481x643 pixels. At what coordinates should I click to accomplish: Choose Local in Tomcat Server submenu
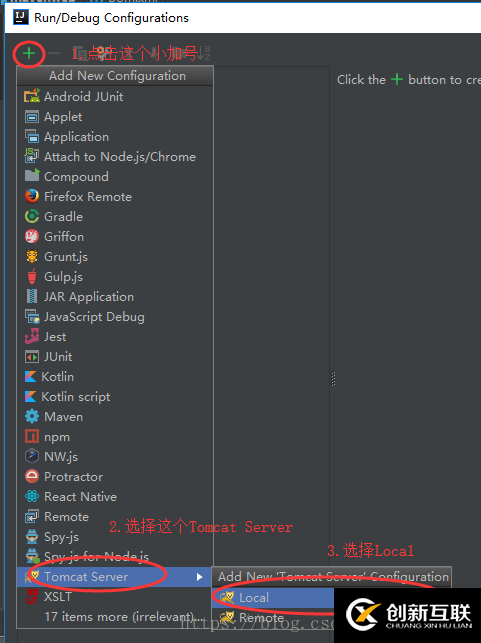273,597
